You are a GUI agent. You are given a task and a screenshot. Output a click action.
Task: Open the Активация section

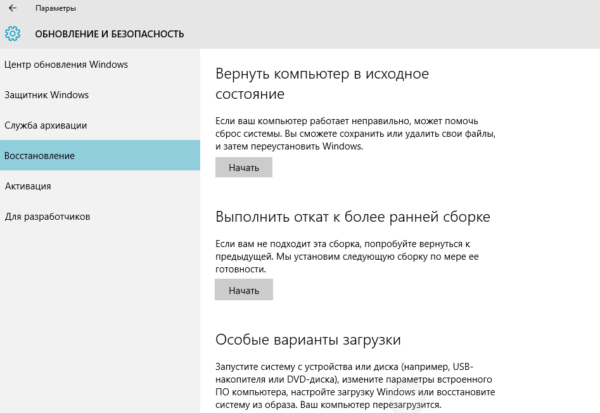100,186
